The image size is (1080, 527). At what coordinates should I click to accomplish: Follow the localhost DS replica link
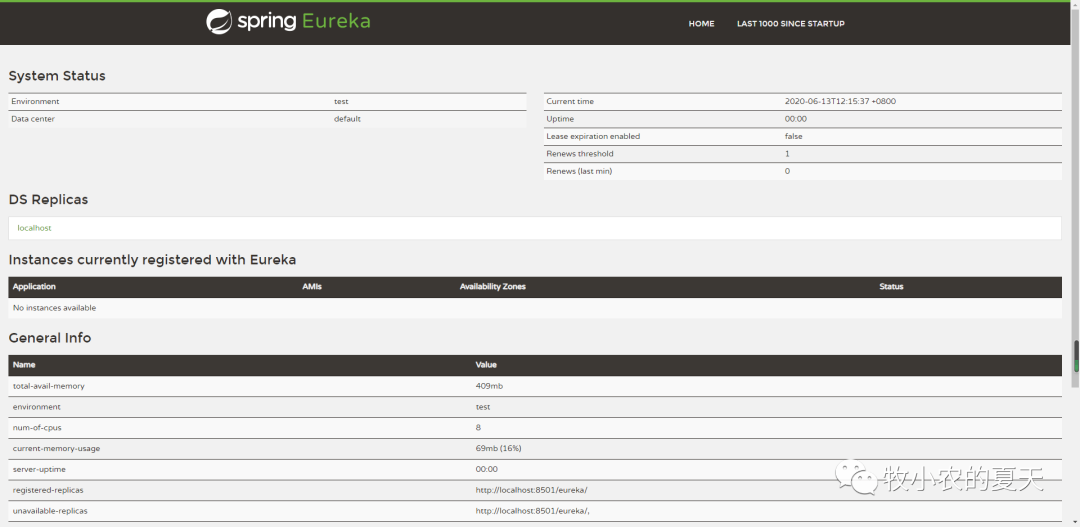[x=34, y=228]
